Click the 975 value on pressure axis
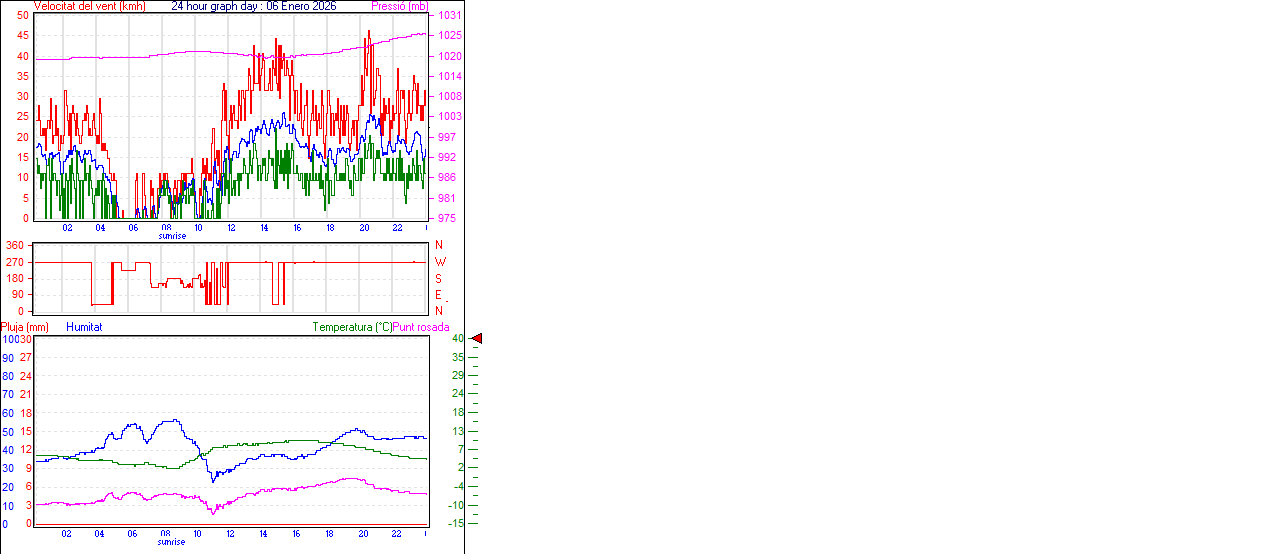The width and height of the screenshot is (1280, 554). pos(446,218)
